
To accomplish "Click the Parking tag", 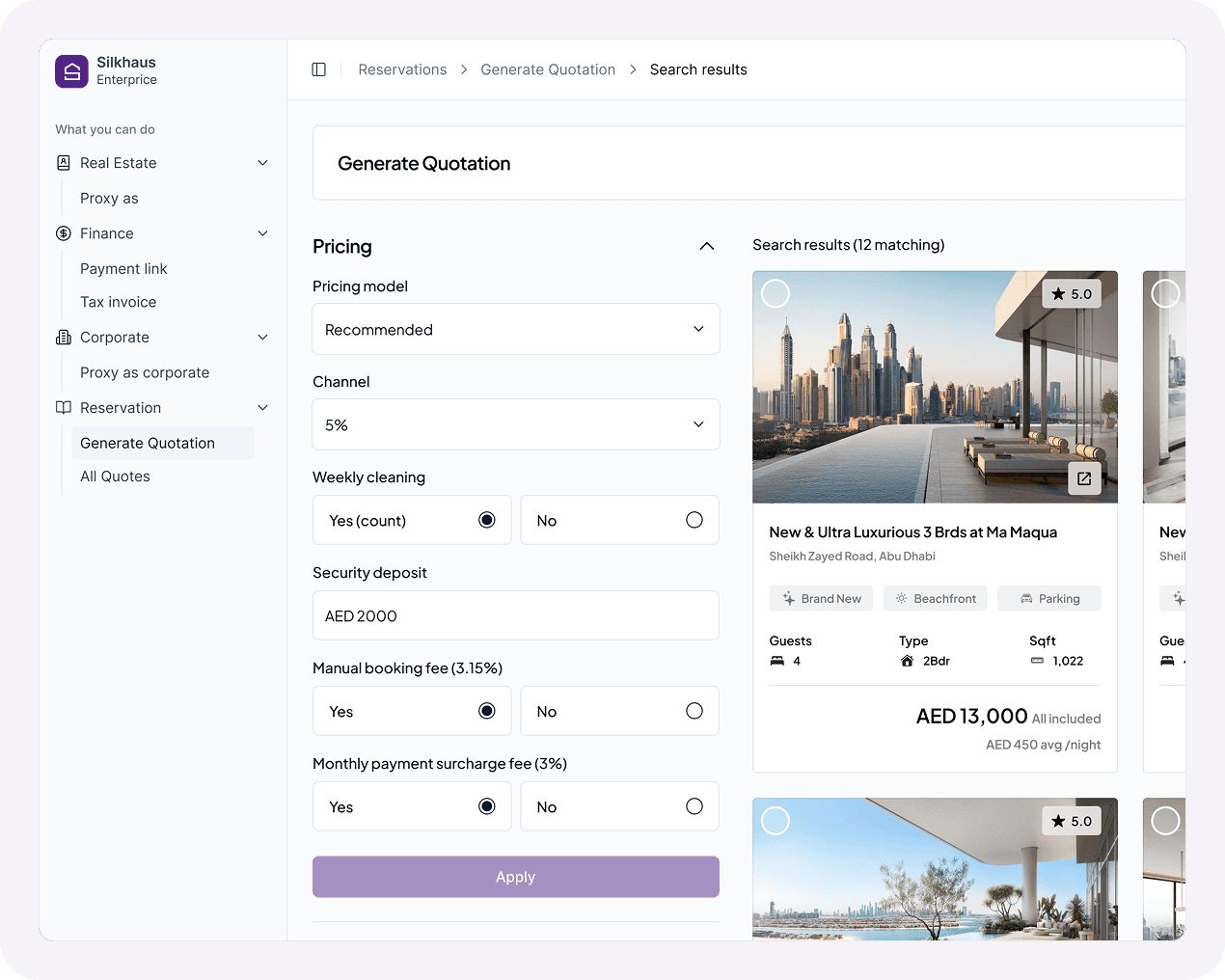I will click(x=1049, y=599).
